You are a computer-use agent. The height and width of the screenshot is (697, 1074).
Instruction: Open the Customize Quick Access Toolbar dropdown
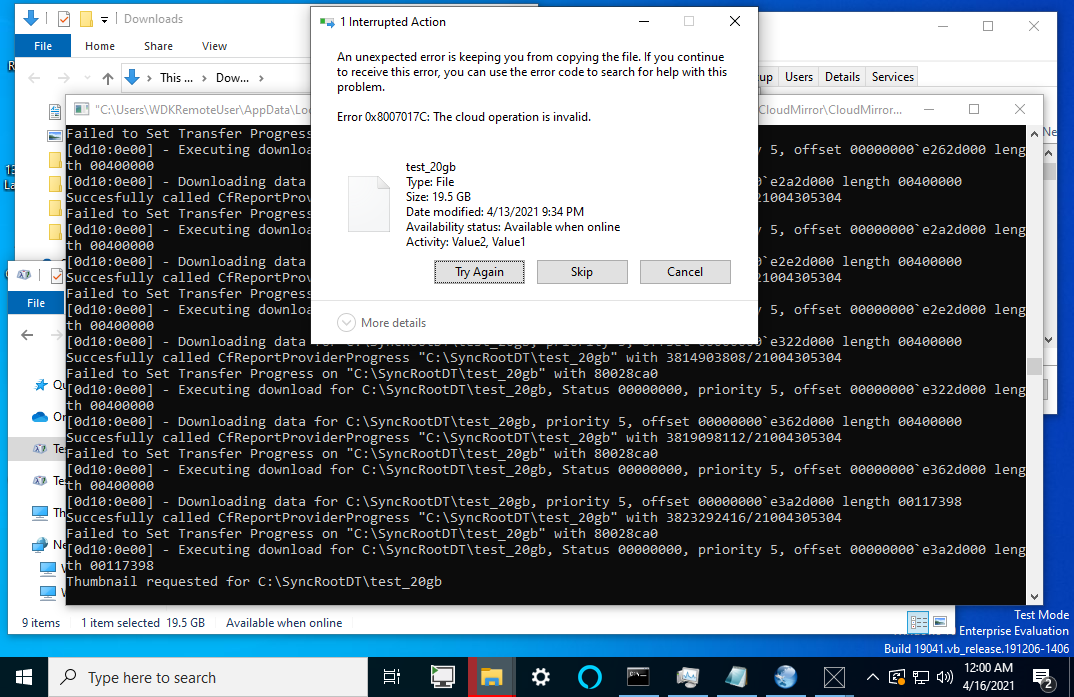104,18
